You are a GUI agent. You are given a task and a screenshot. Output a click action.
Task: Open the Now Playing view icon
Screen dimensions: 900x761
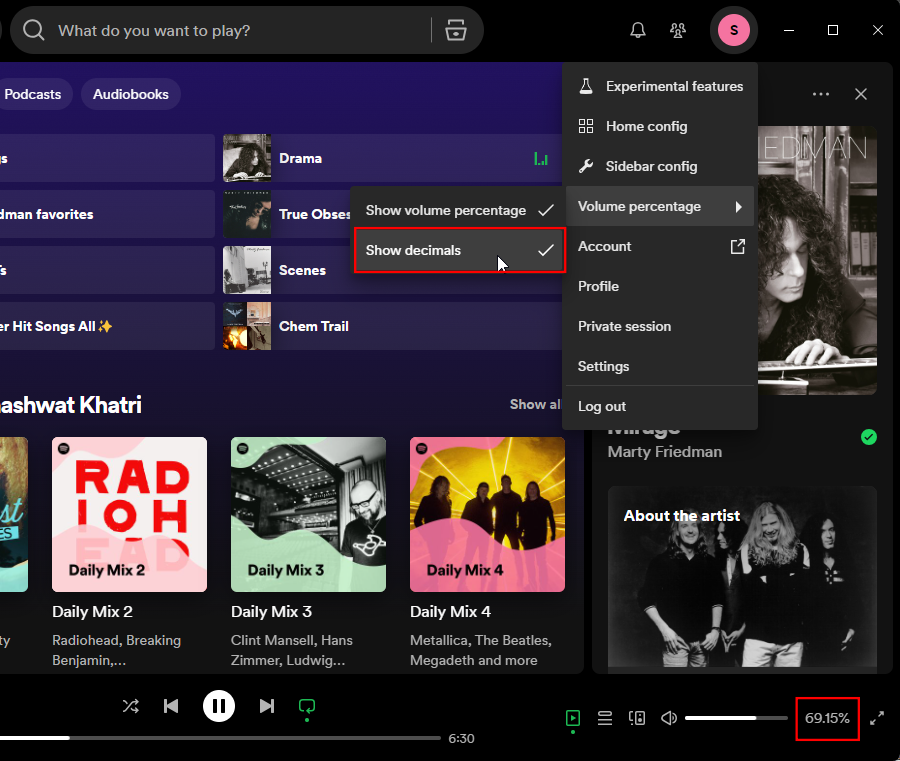point(572,718)
